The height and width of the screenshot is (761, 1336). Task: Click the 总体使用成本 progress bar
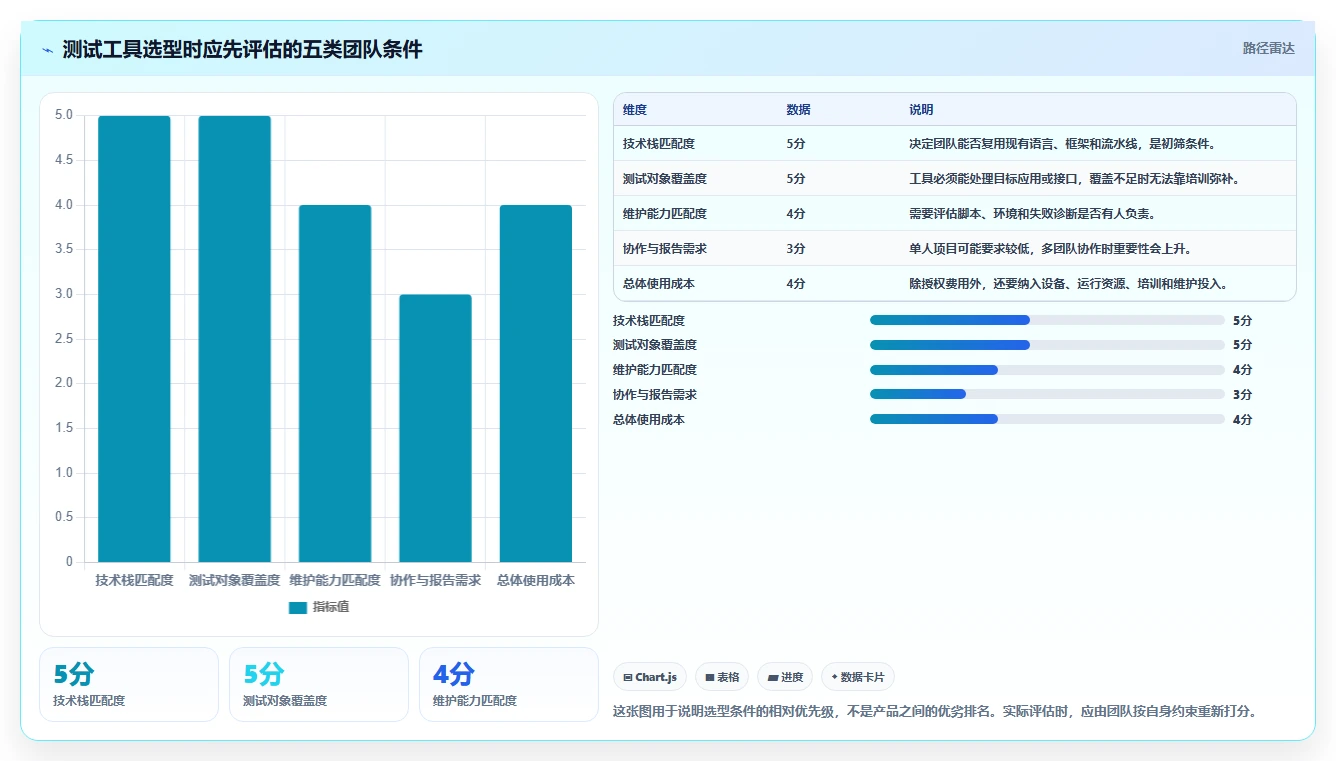tap(1047, 420)
